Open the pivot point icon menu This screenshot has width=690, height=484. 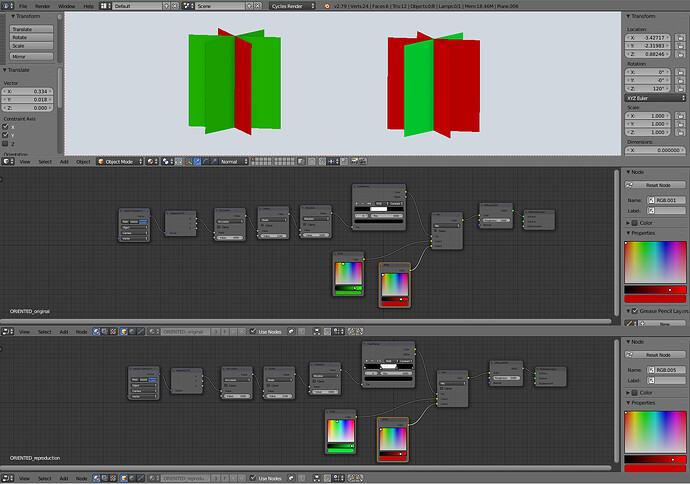point(167,161)
